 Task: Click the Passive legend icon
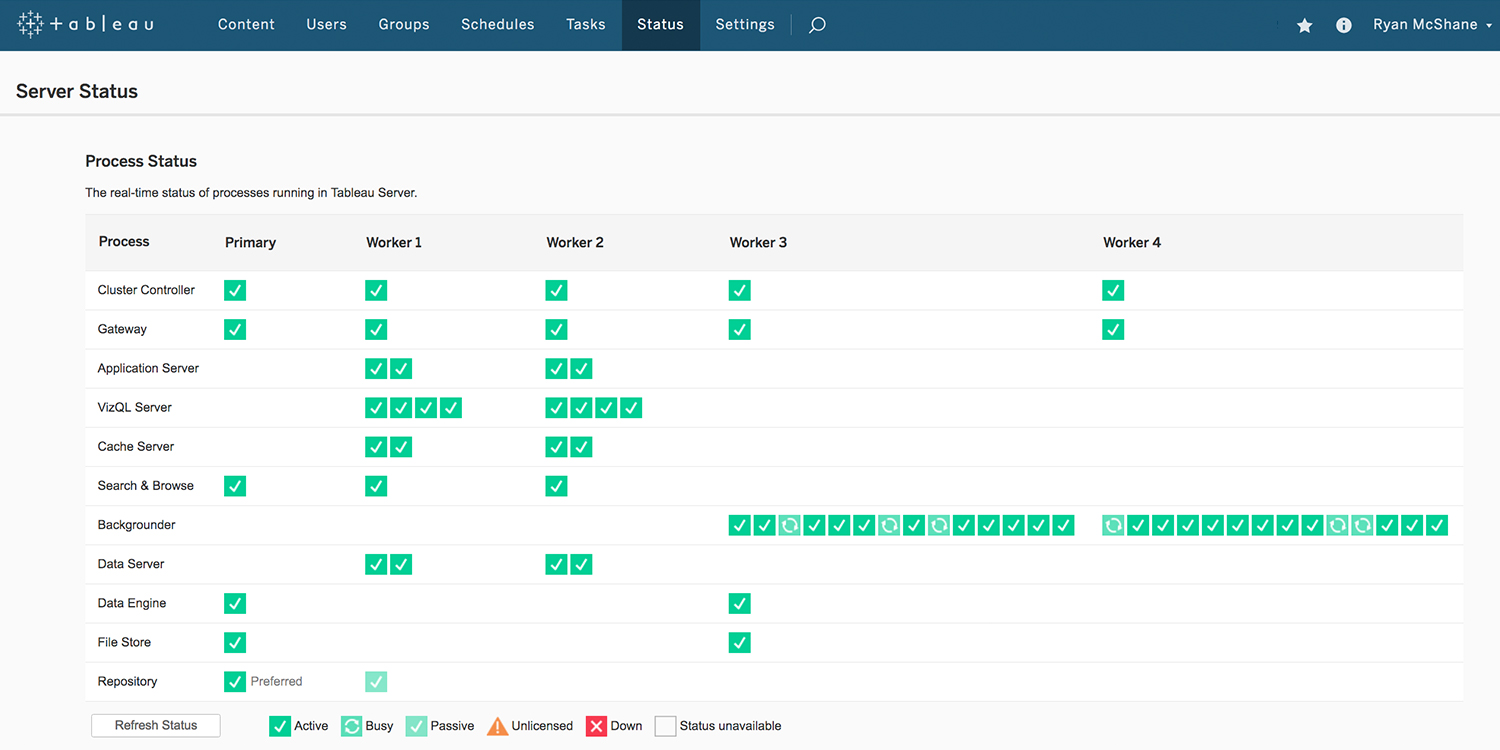click(416, 726)
